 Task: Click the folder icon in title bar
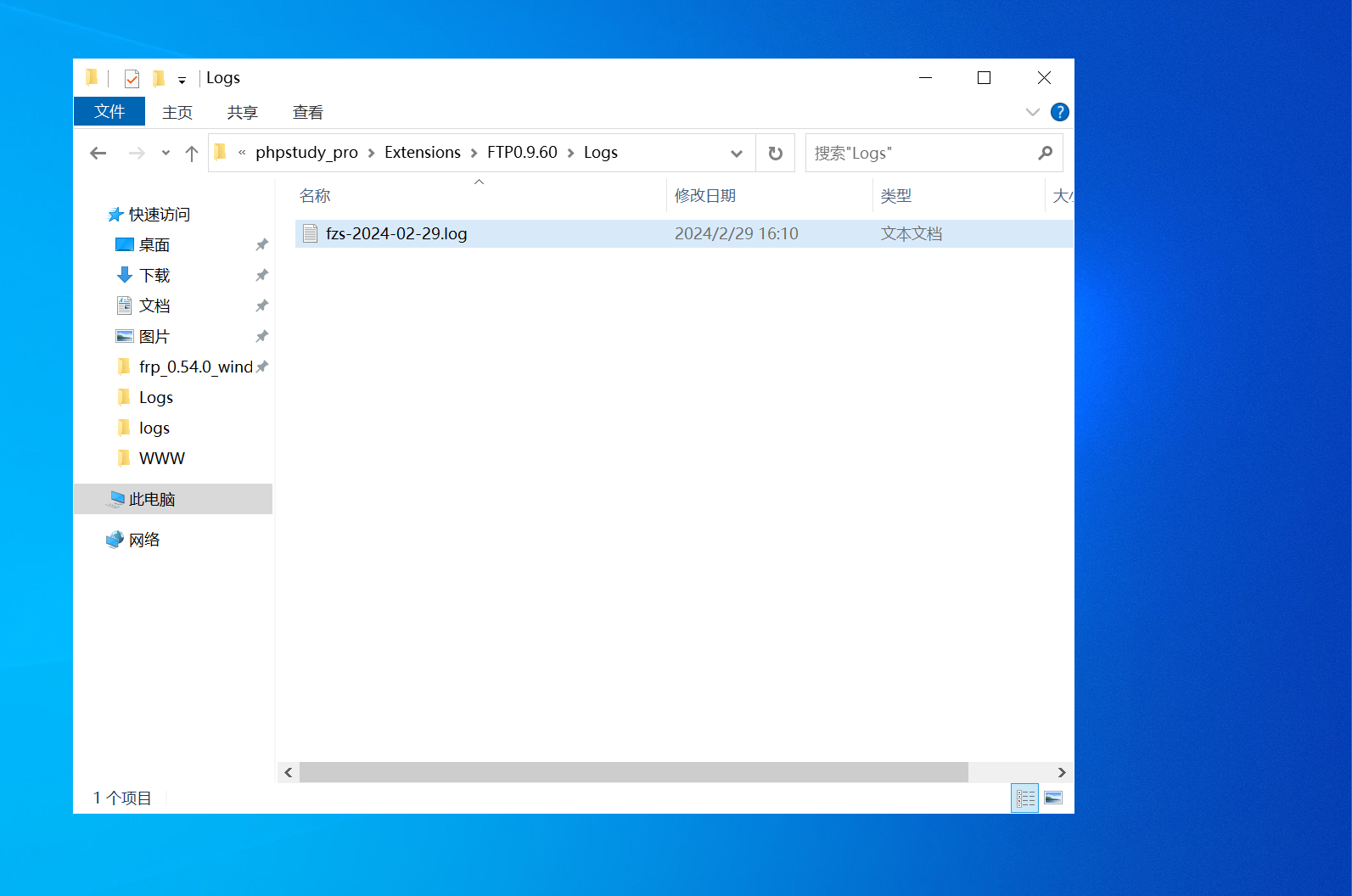pos(92,78)
